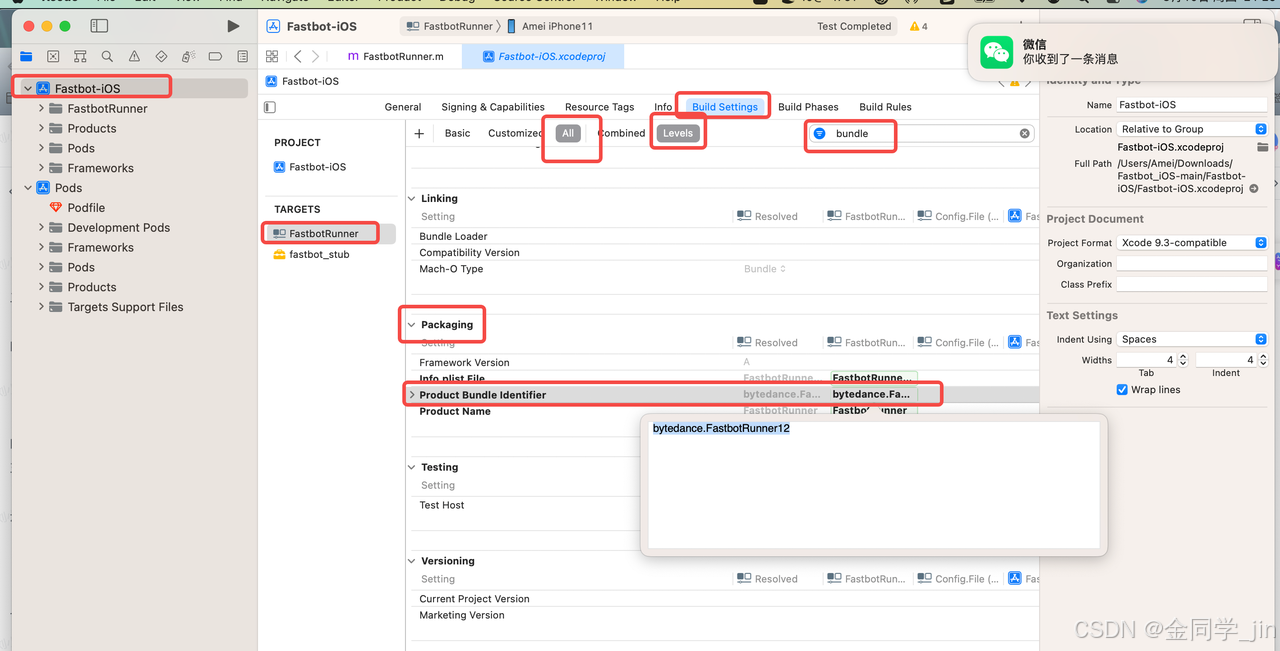Choose the Amei iPhone11 device destination
Viewport: 1280px width, 651px height.
pyautogui.click(x=549, y=26)
